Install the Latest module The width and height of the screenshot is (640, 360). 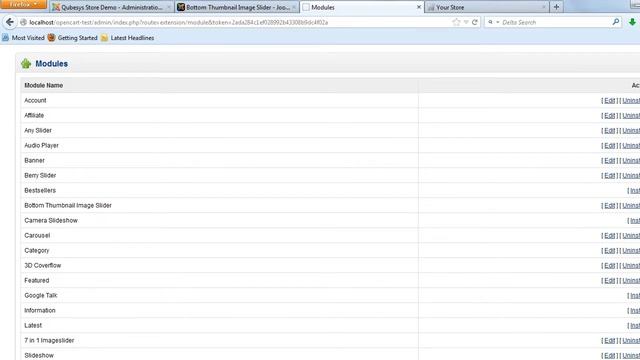635,326
